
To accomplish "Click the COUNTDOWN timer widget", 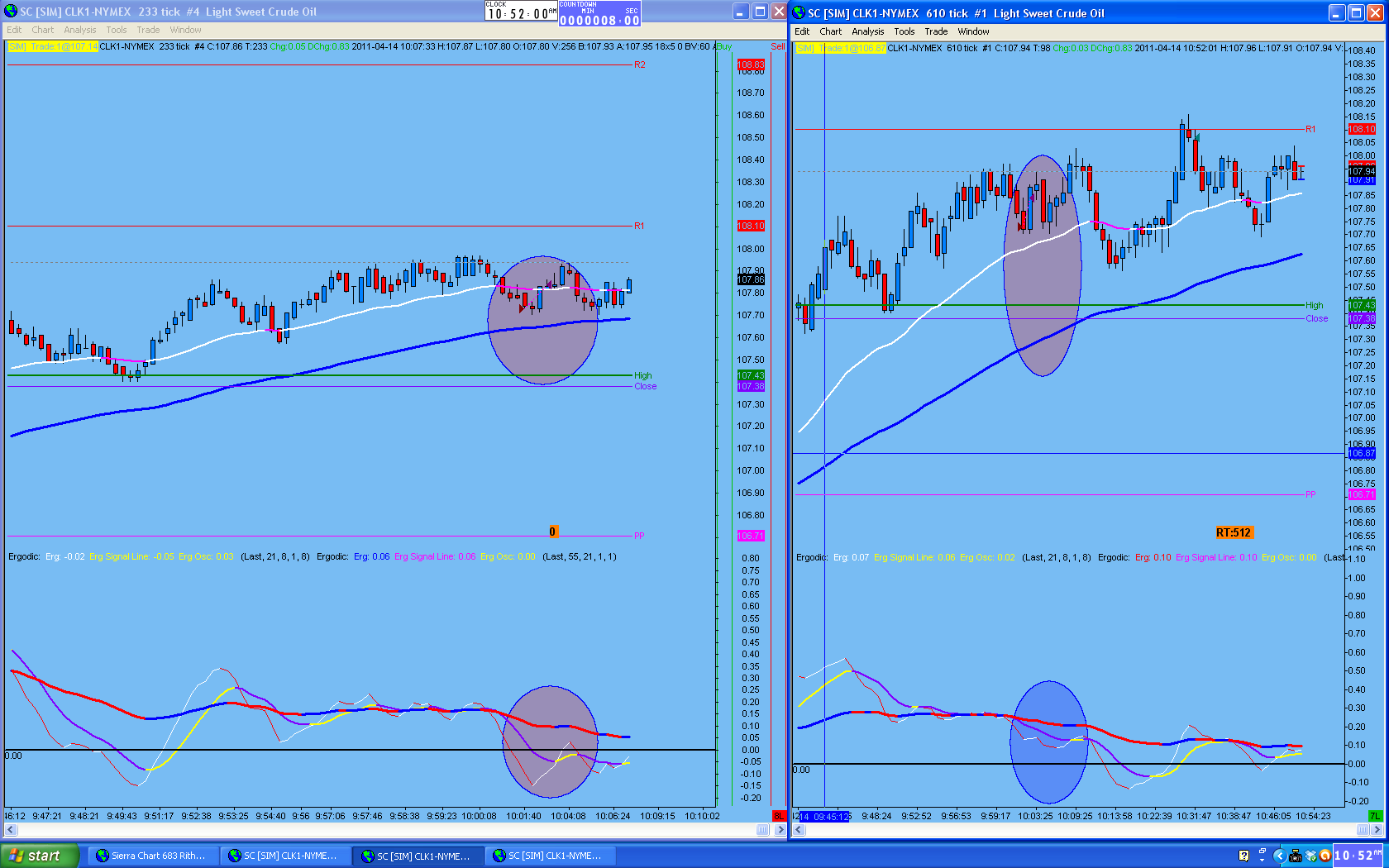I will (x=599, y=14).
